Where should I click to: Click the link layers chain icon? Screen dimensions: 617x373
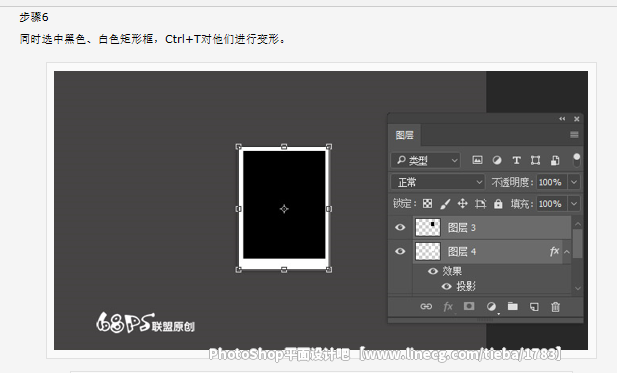point(426,307)
